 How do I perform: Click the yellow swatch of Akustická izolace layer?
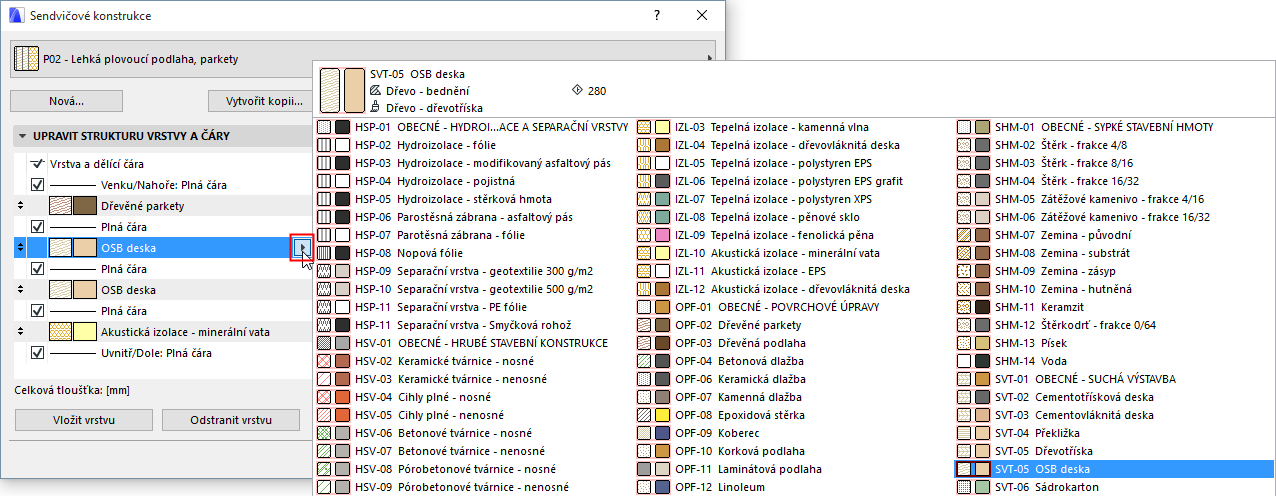click(x=84, y=332)
